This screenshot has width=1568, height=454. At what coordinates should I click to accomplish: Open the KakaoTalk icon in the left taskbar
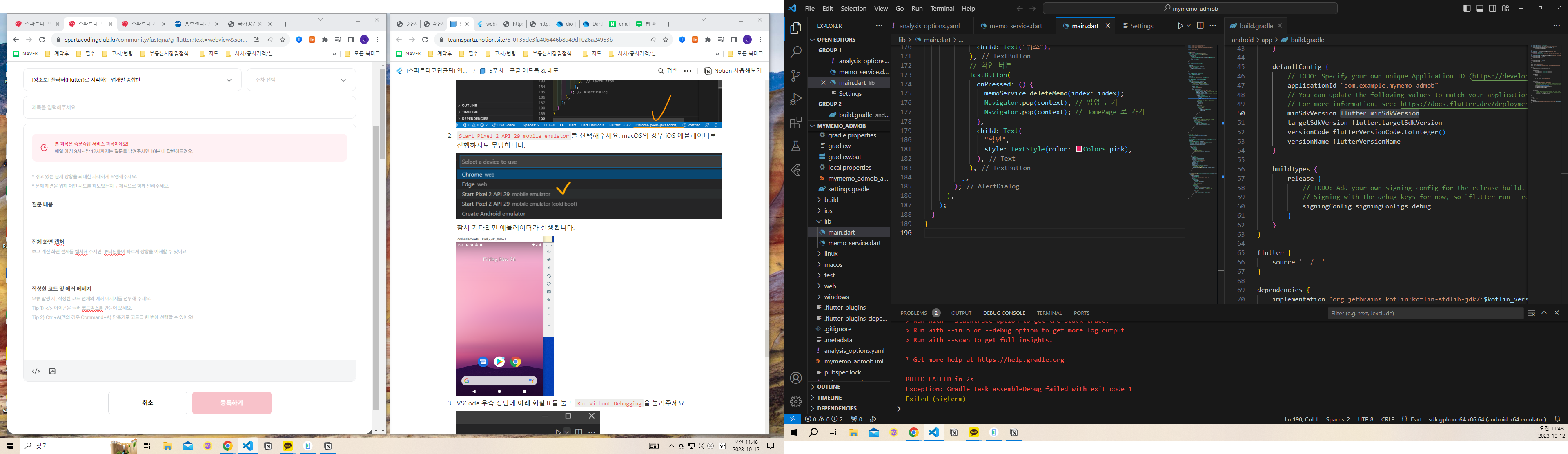pos(288,446)
